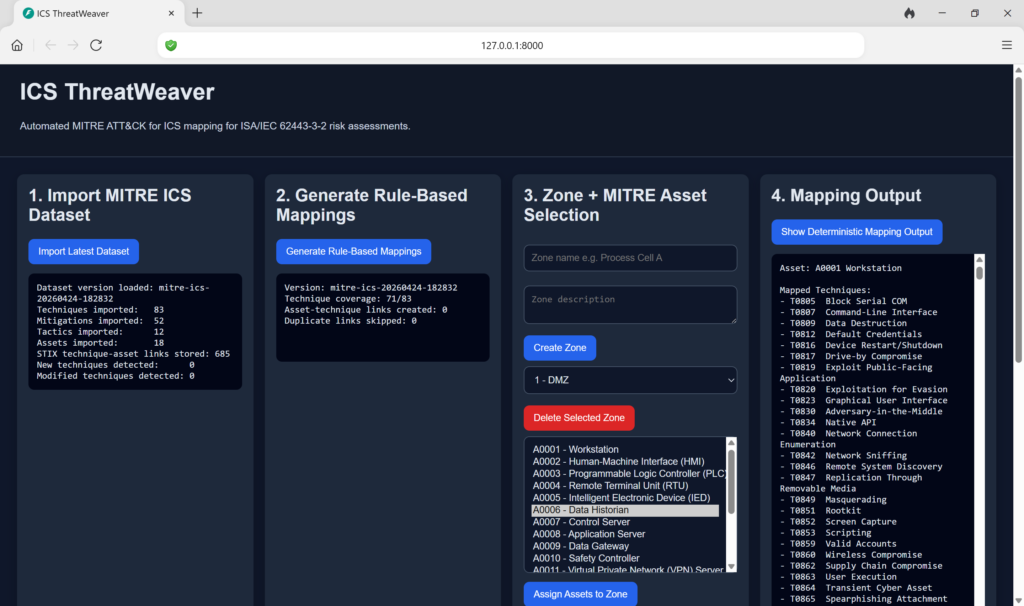Select 'A0002 - Human-Machine Interface (HMI)' asset
Screen dimensions: 1024x606
(625, 462)
